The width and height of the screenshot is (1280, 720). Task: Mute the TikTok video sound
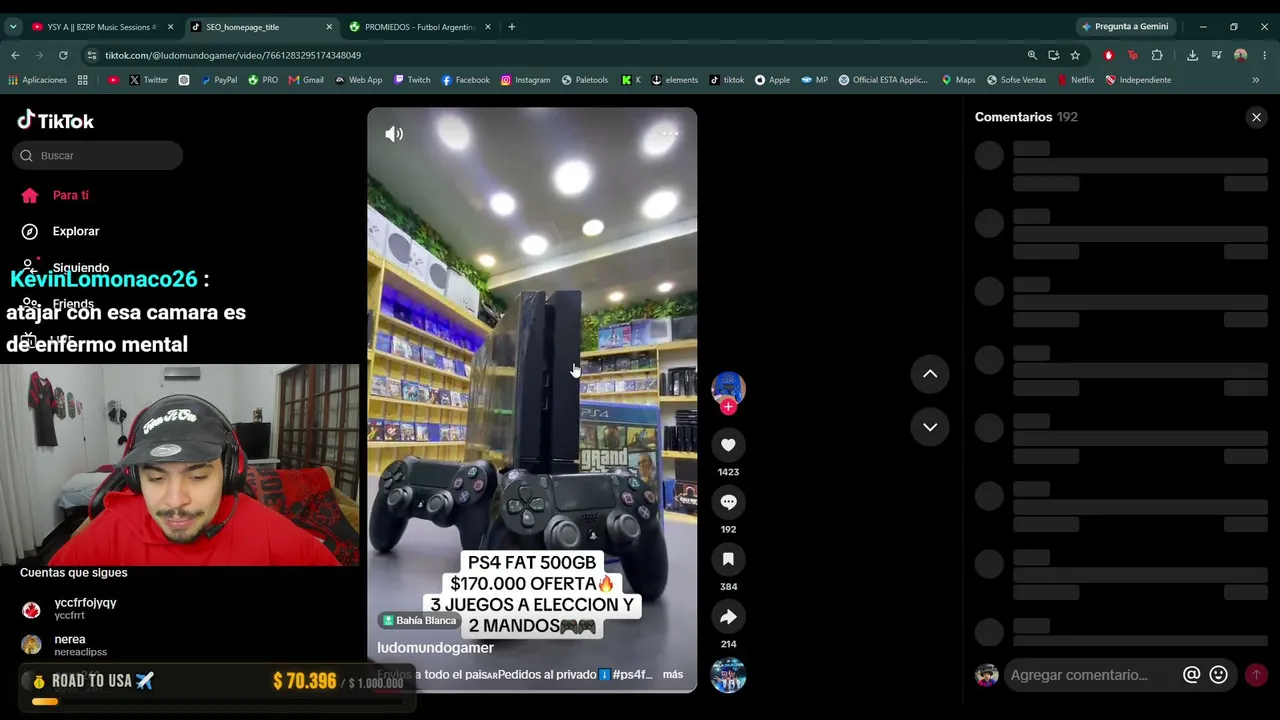pyautogui.click(x=394, y=134)
